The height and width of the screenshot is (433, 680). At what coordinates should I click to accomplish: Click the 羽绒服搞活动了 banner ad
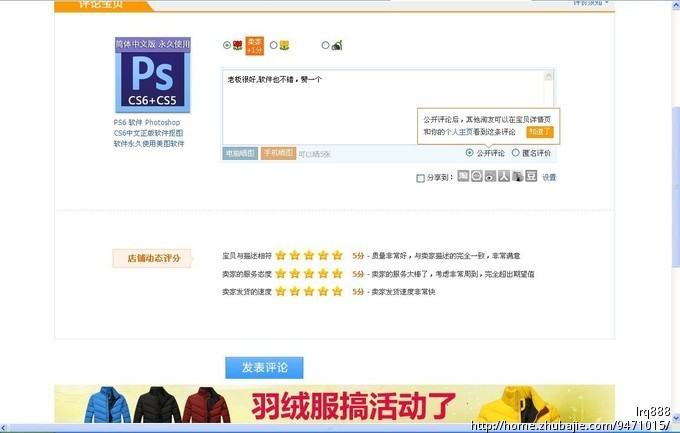(334, 404)
